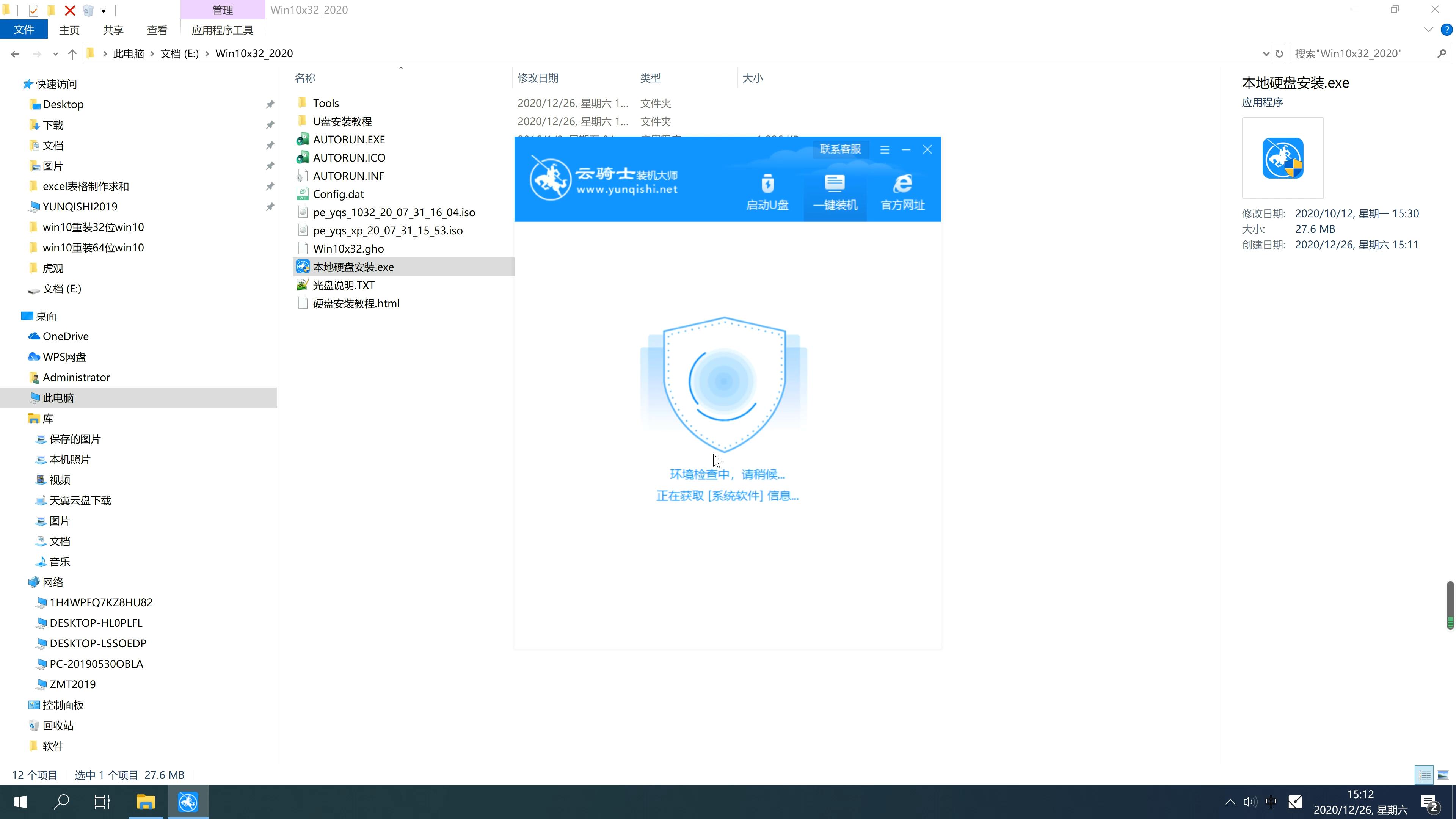Click 光盘说明.TXT file

coord(344,285)
